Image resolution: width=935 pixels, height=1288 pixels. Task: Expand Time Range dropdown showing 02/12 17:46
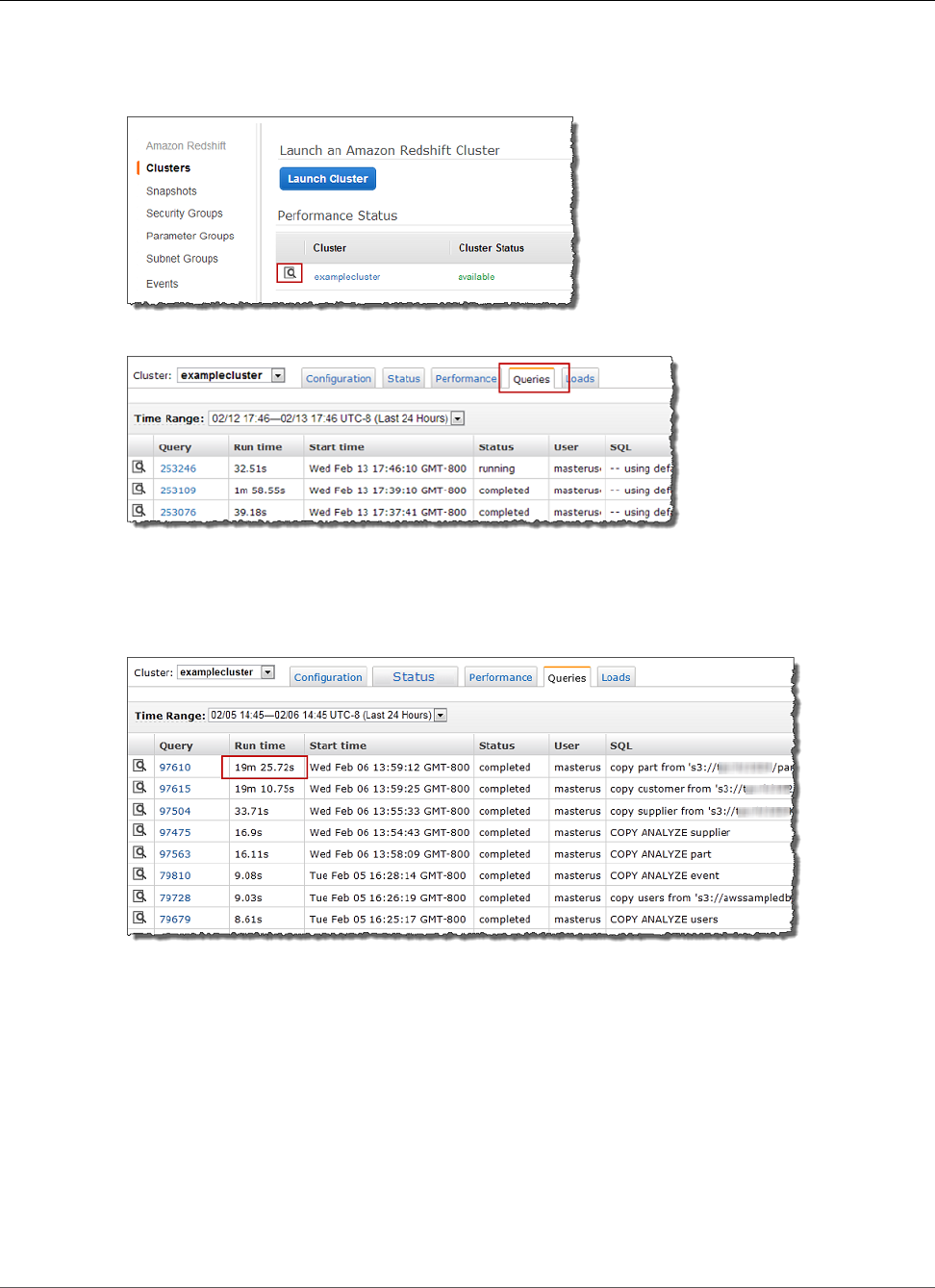click(x=458, y=418)
